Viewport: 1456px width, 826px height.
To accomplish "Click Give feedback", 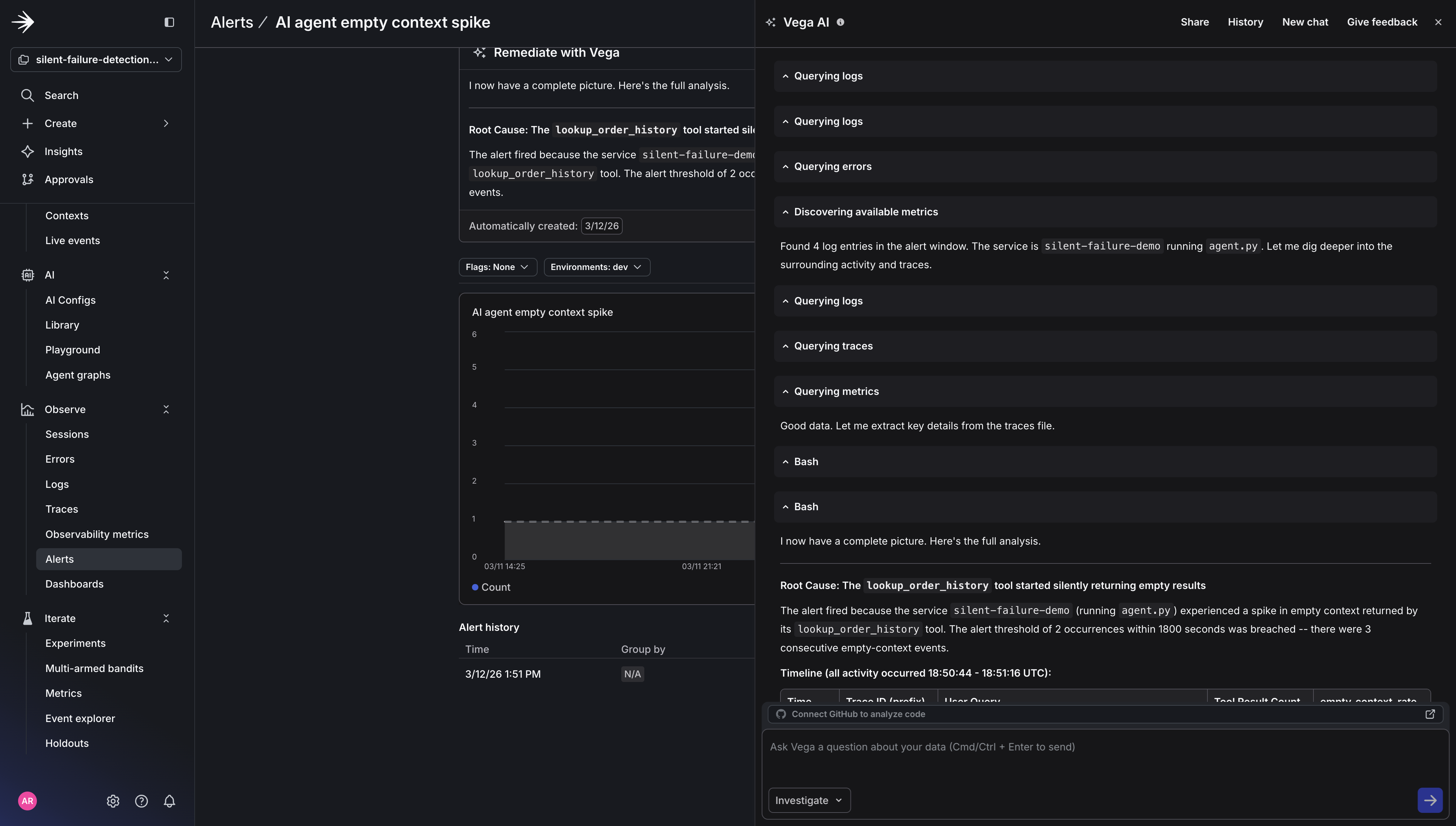I will click(x=1382, y=22).
